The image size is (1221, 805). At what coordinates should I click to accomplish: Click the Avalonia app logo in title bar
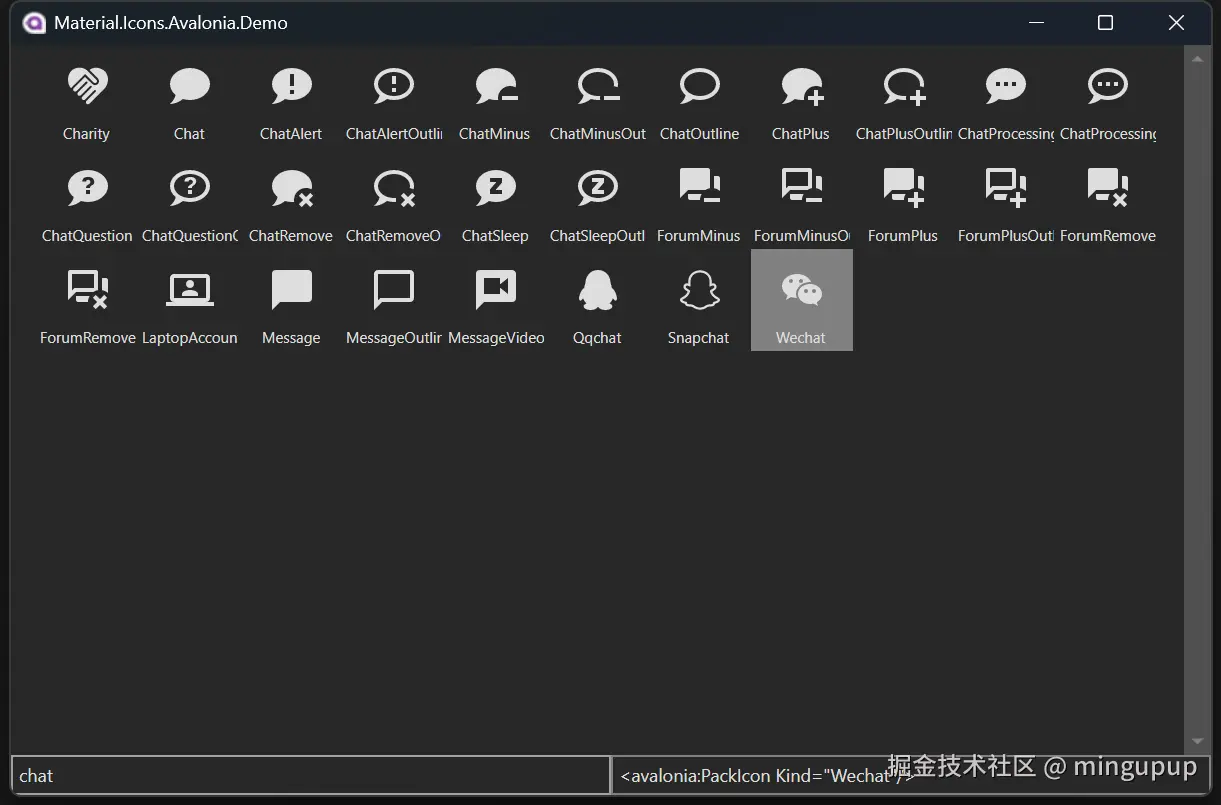coord(34,23)
